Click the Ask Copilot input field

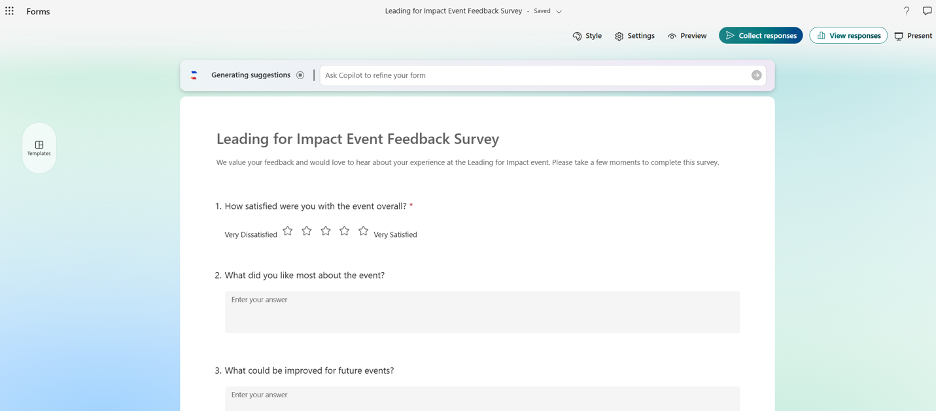pos(535,75)
